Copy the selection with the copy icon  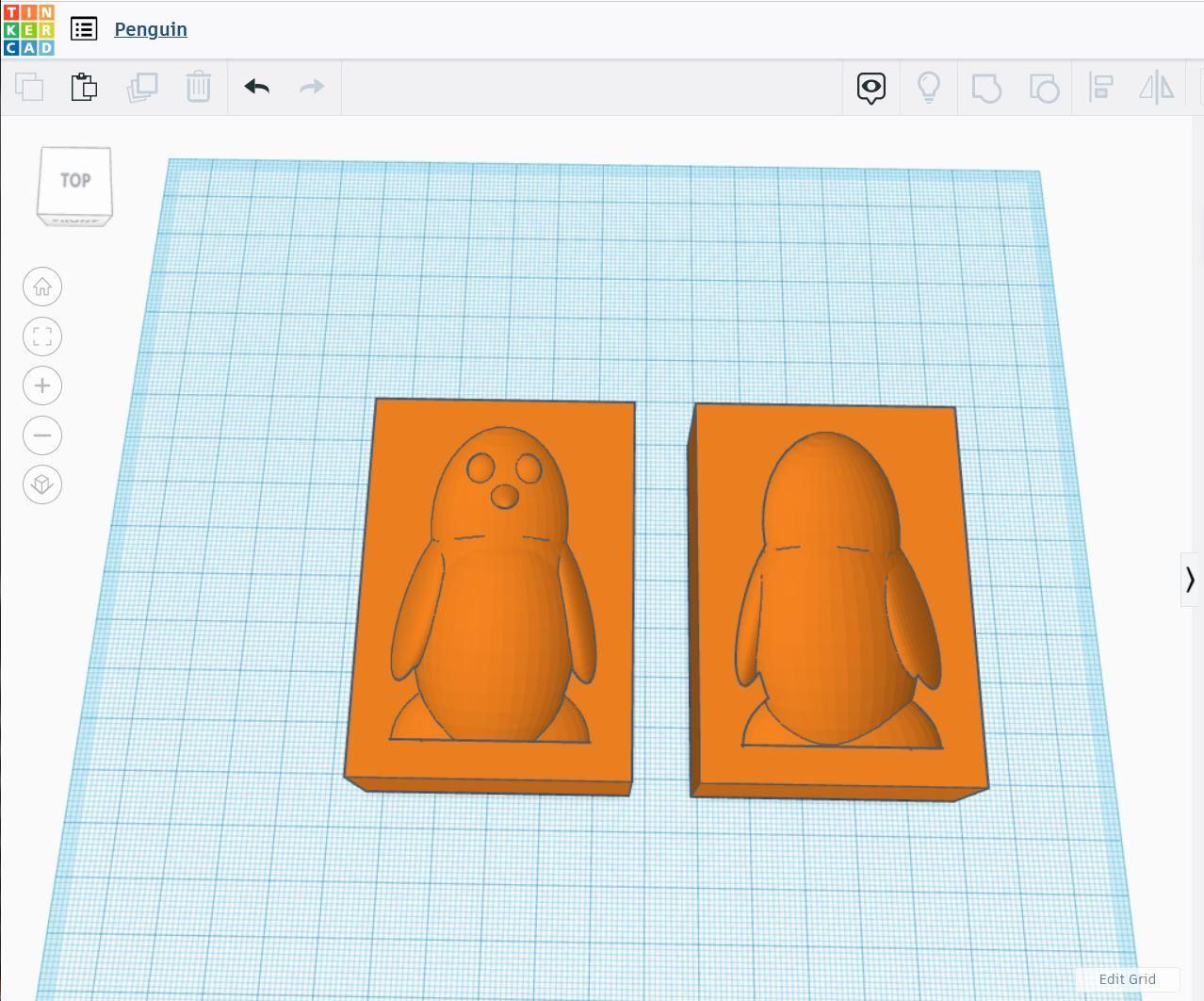pyautogui.click(x=28, y=87)
